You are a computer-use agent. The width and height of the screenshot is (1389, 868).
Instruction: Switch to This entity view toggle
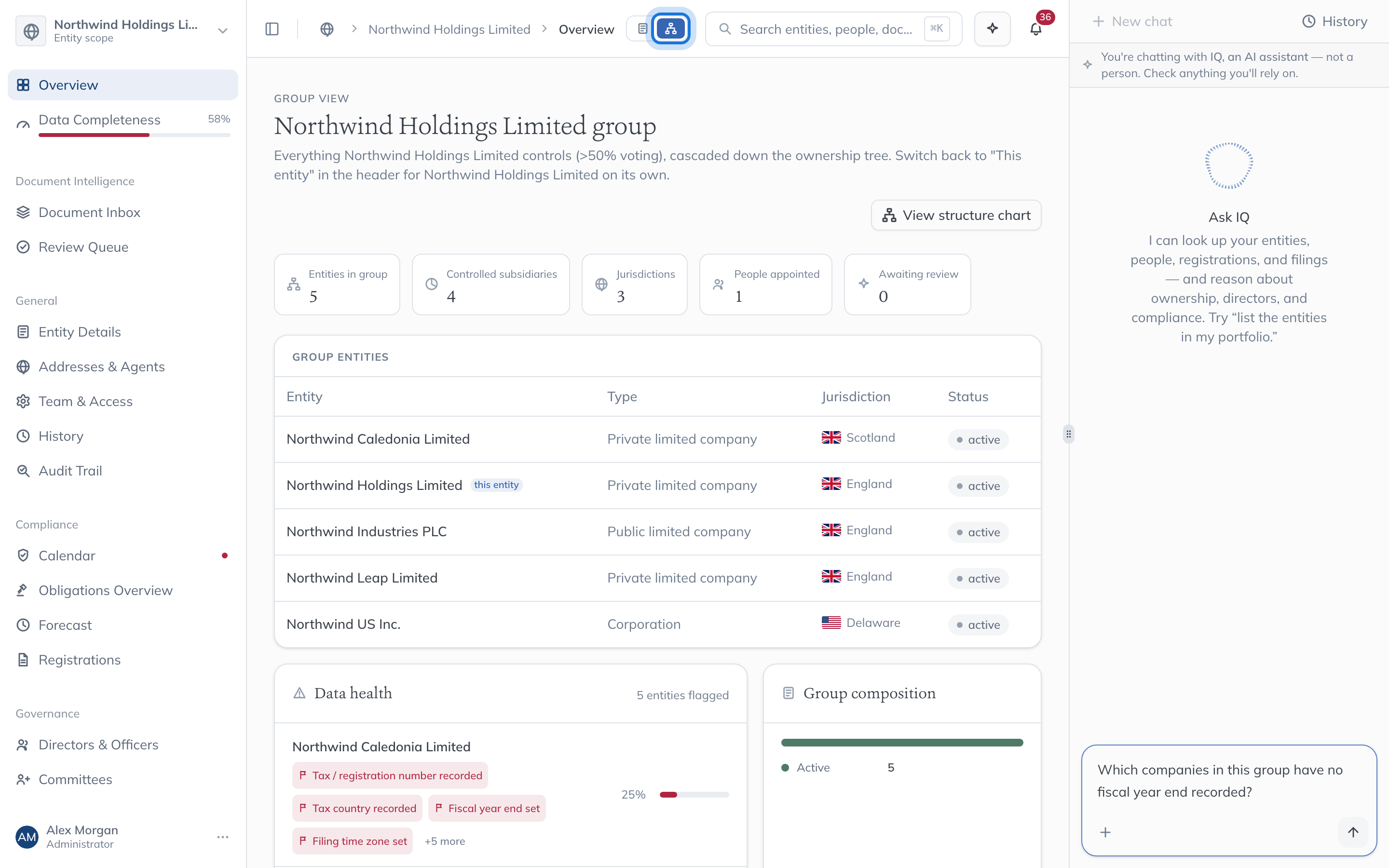coord(642,29)
